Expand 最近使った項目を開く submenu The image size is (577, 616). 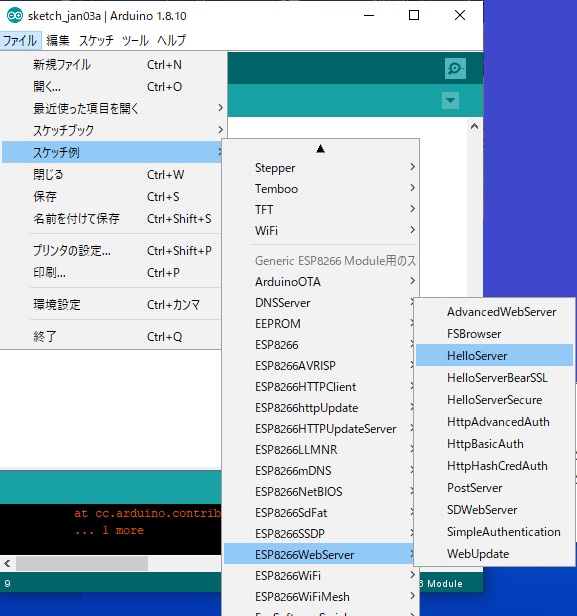click(114, 108)
